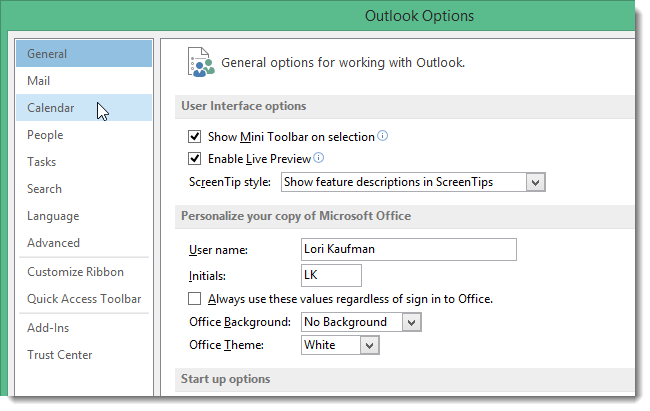Click the Office Background label
The height and width of the screenshot is (411, 650).
pos(240,322)
